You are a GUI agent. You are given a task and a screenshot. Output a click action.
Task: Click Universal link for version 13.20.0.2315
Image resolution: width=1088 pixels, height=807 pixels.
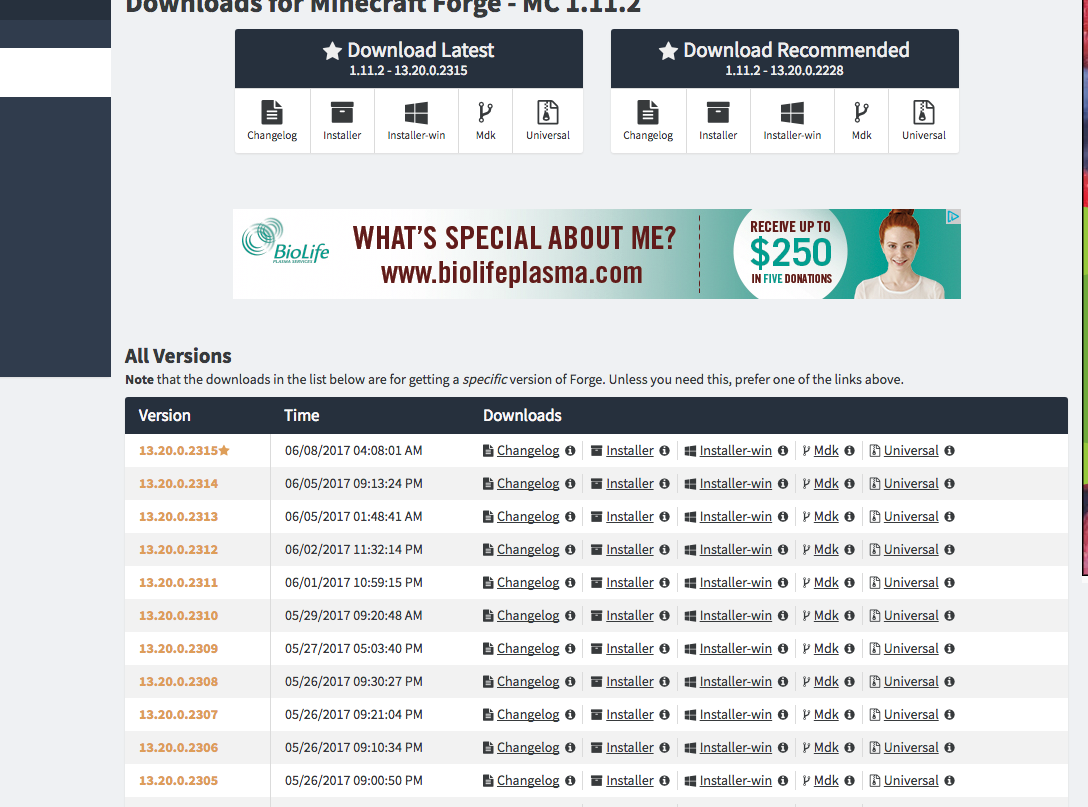pos(911,450)
